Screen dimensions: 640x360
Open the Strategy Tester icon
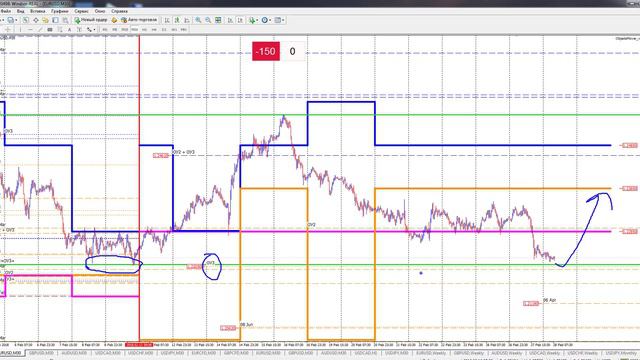click(x=65, y=20)
